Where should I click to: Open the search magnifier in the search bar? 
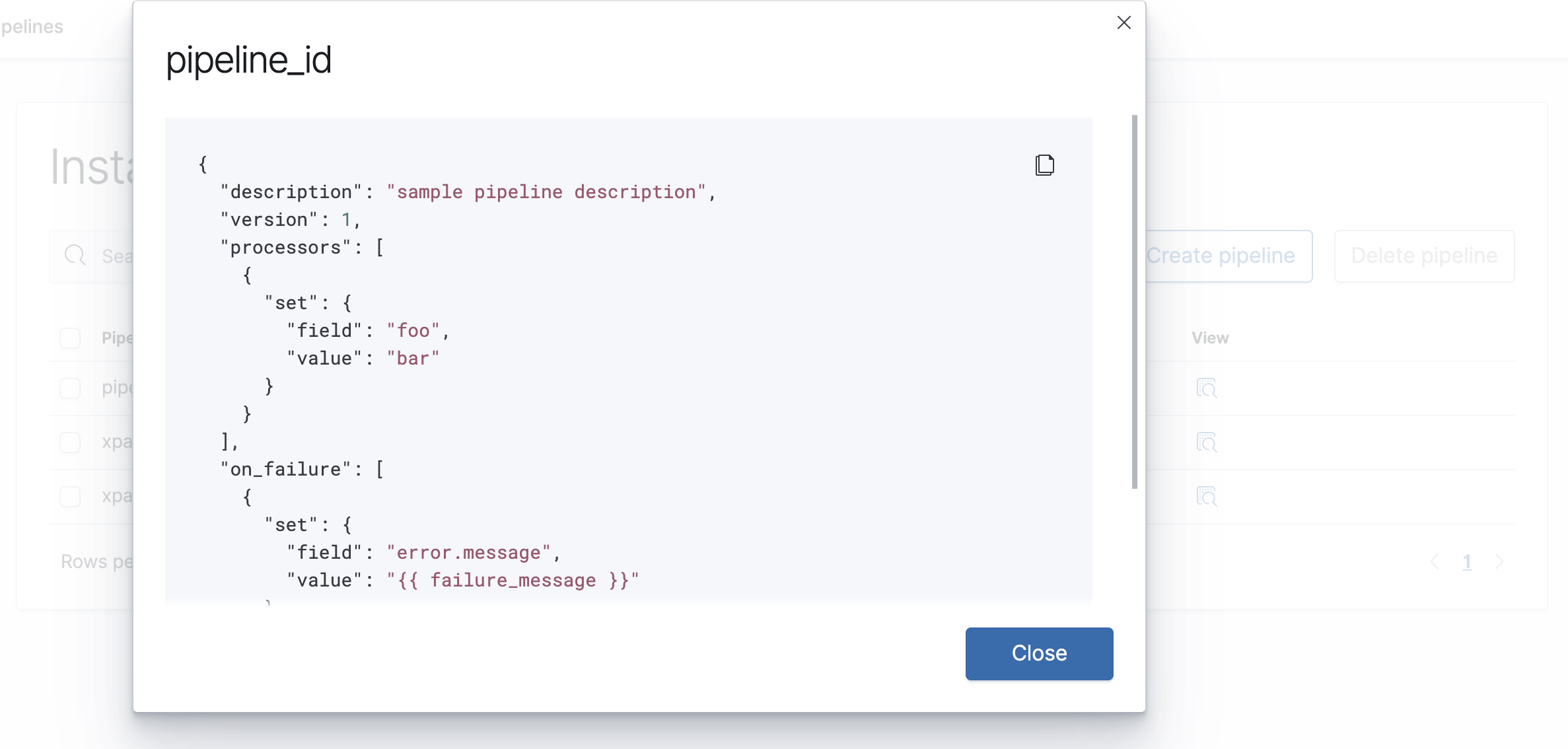point(75,256)
